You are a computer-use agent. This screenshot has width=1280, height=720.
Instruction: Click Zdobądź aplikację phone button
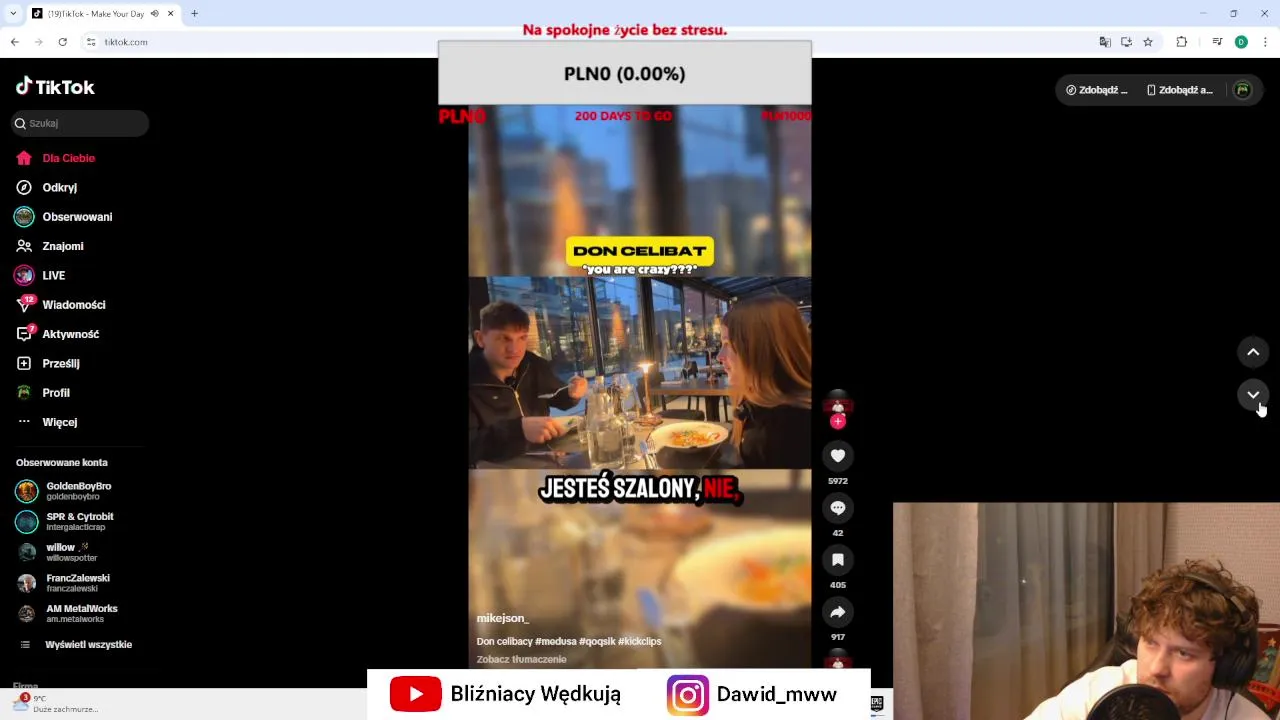[x=1180, y=90]
